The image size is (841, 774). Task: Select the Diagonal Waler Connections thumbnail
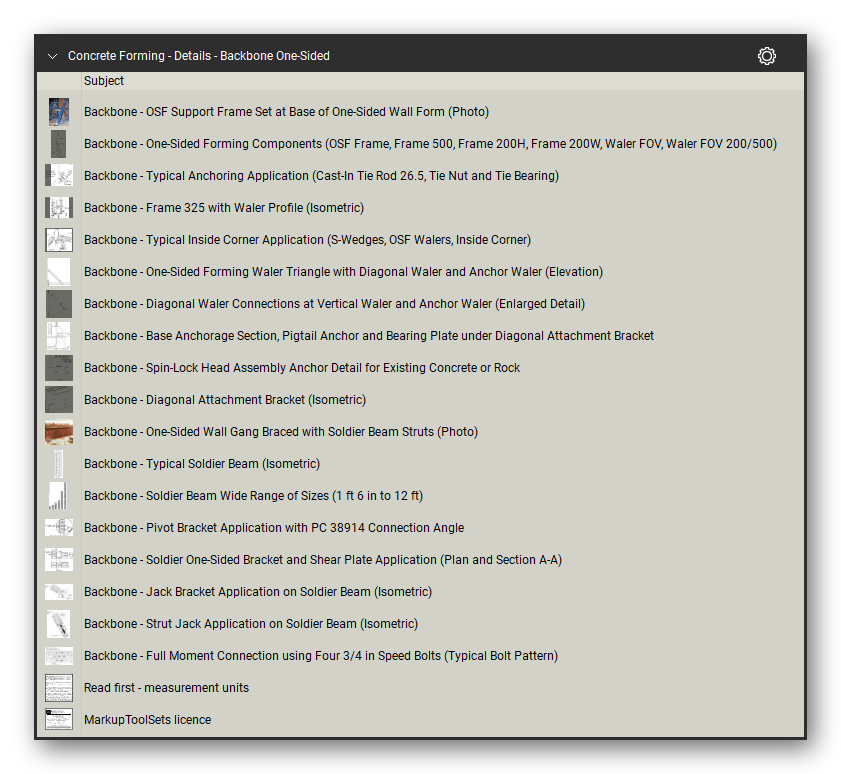tap(58, 304)
